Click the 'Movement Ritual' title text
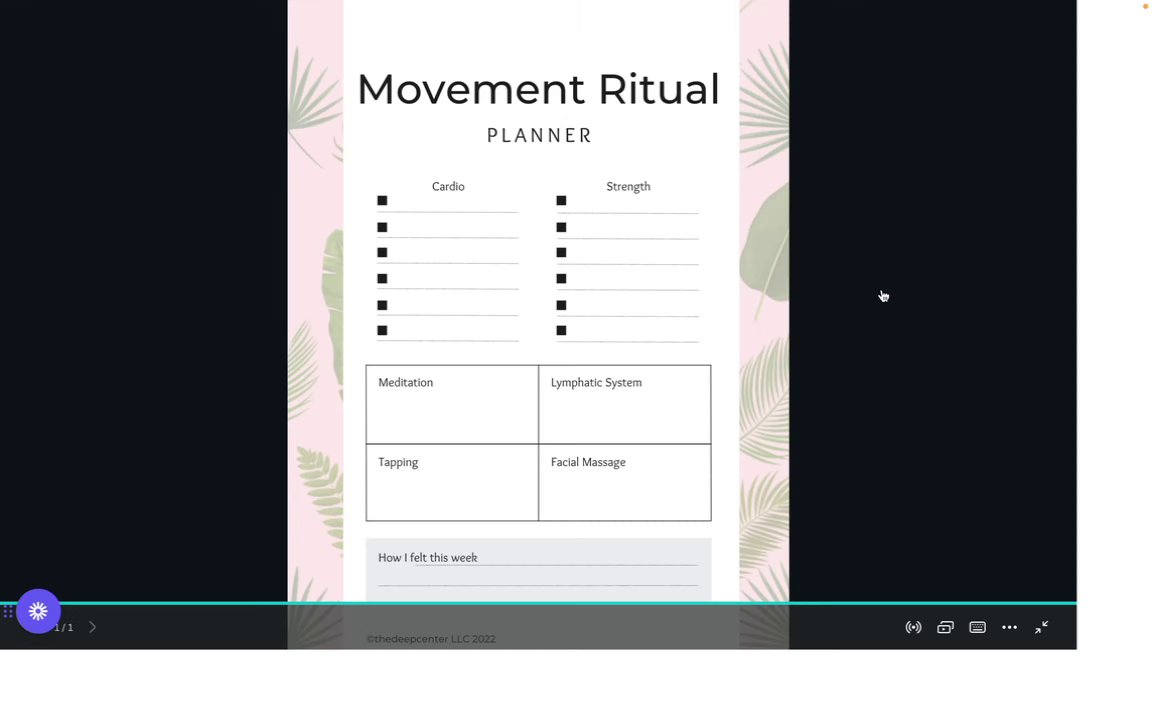Image resolution: width=1152 pixels, height=720 pixels. (x=538, y=90)
